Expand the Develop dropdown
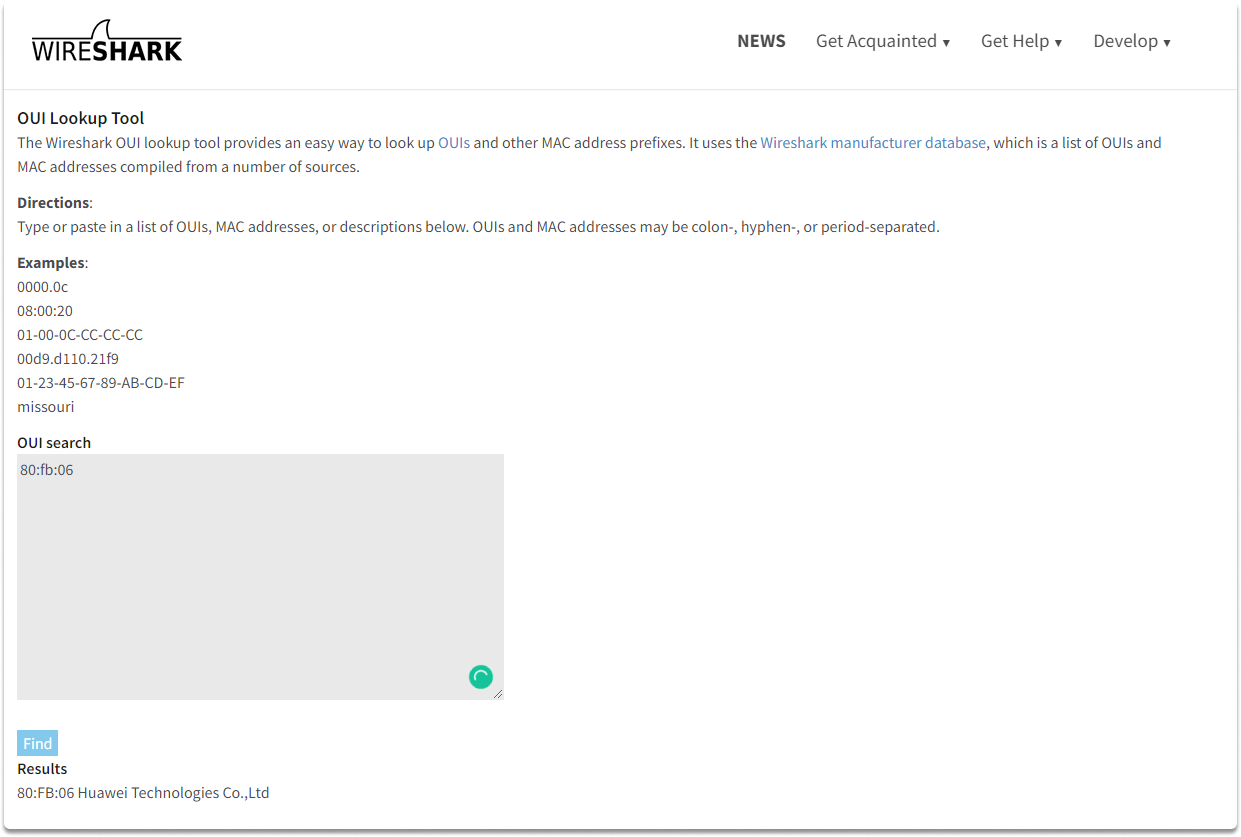 point(1132,41)
